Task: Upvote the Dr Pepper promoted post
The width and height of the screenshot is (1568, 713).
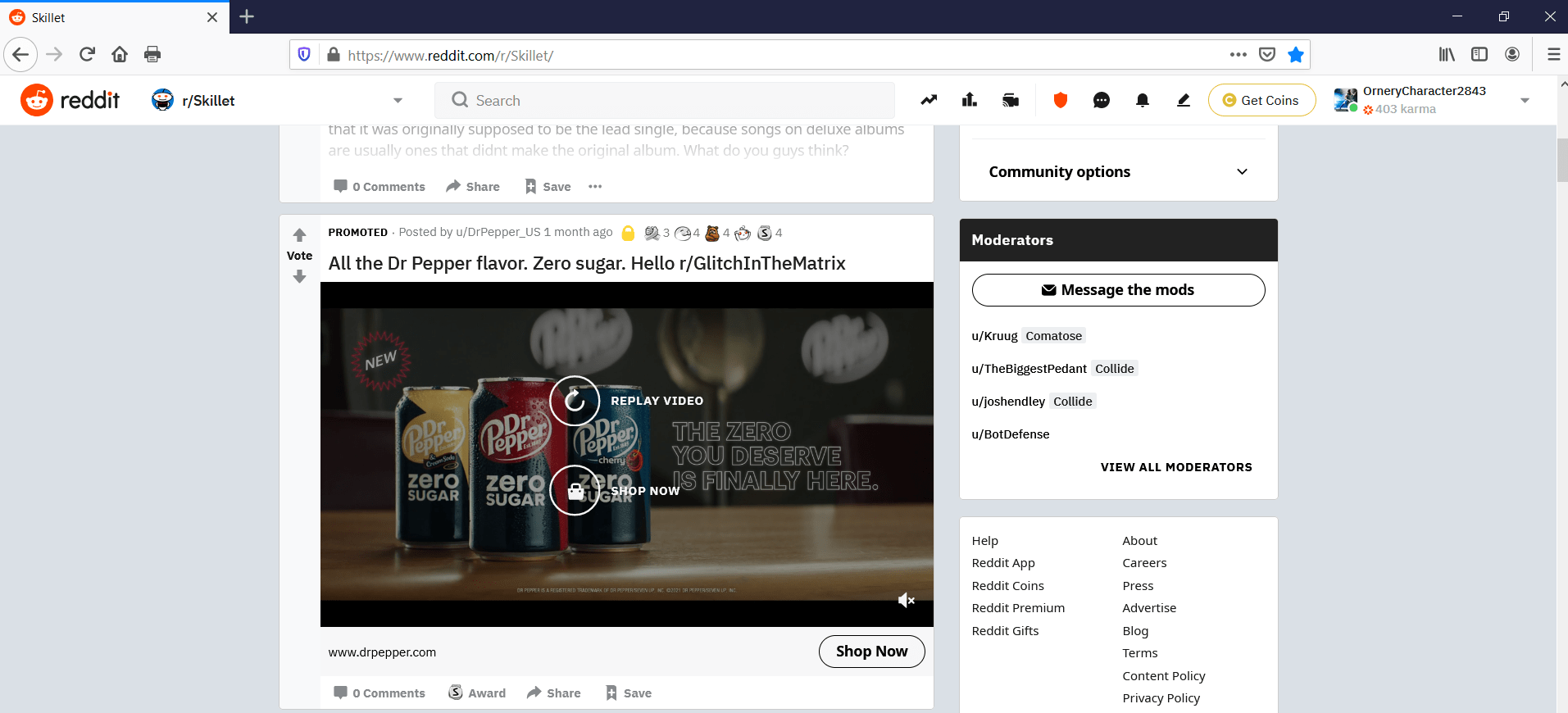Action: [300, 235]
